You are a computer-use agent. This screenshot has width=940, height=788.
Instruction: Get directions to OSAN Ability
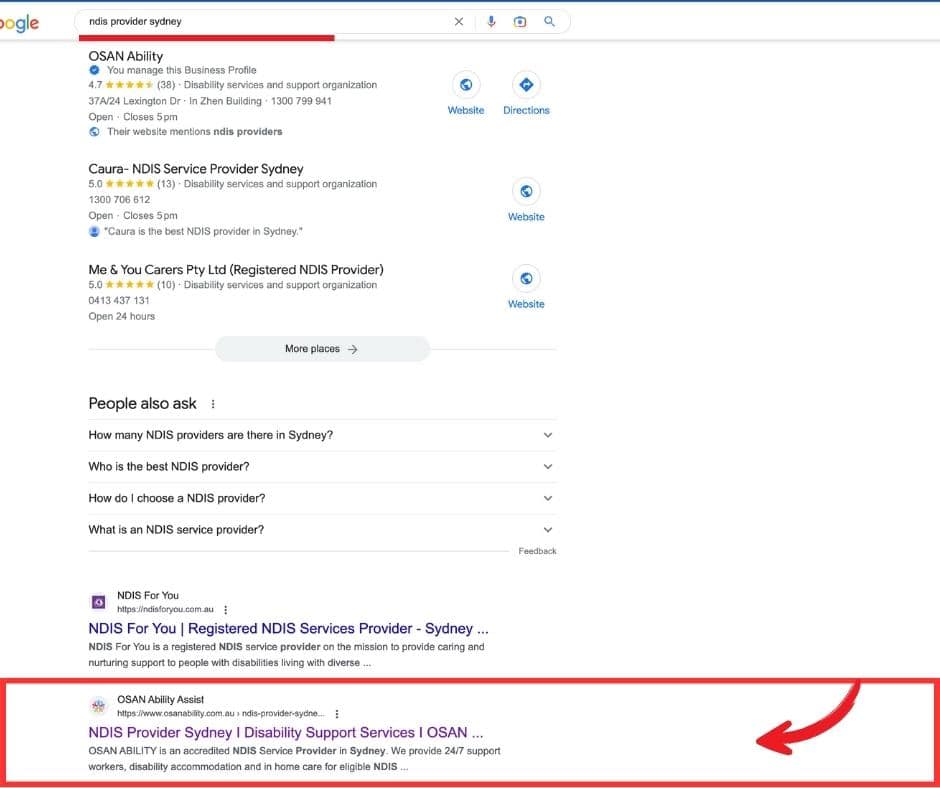pyautogui.click(x=526, y=84)
